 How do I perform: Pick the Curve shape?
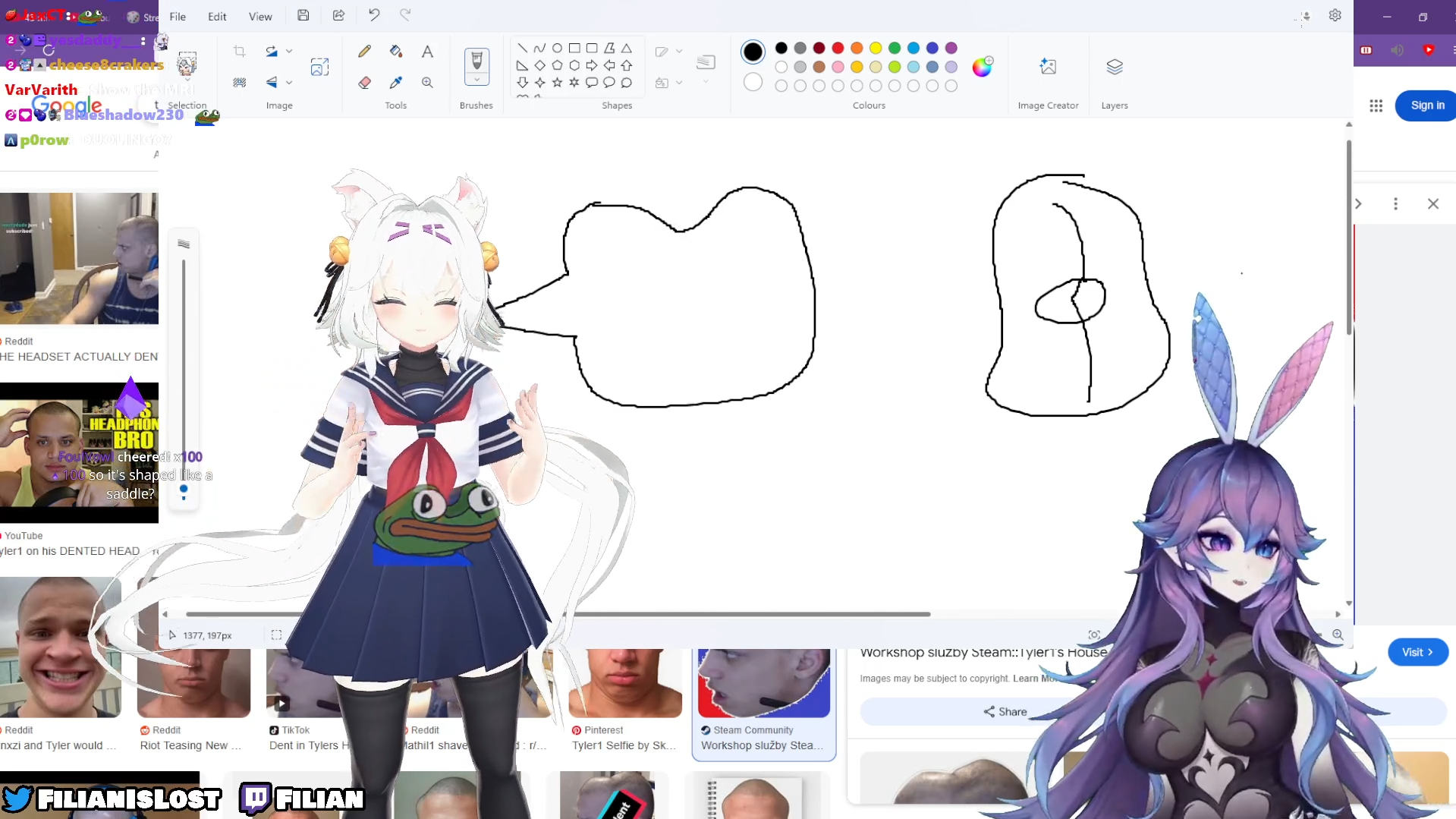pyautogui.click(x=539, y=48)
